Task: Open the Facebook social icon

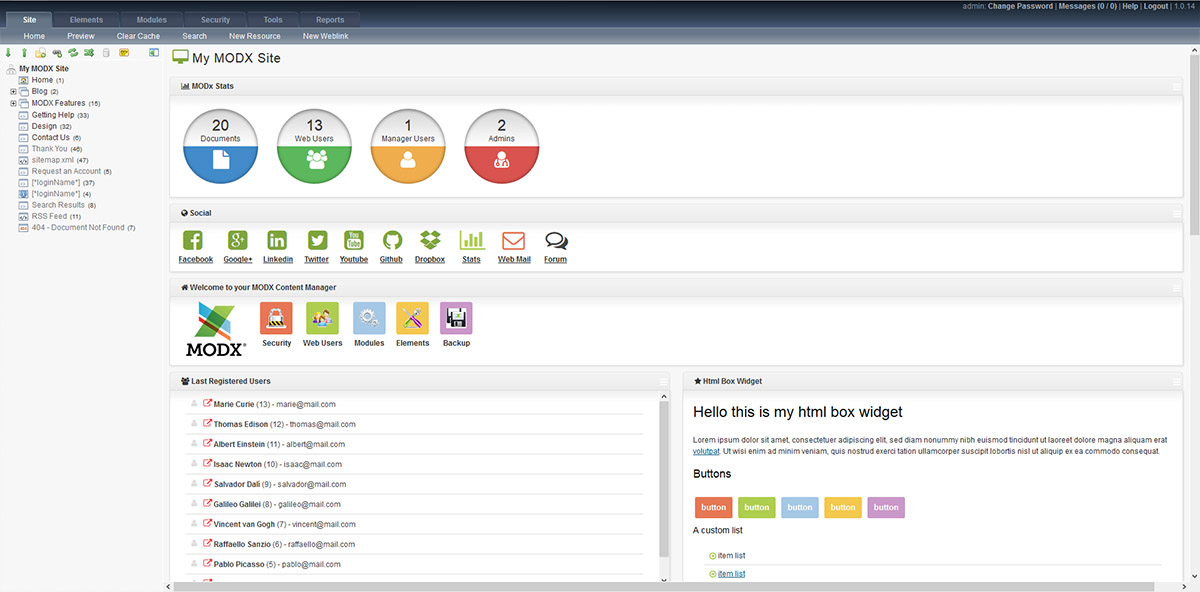Action: 193,240
